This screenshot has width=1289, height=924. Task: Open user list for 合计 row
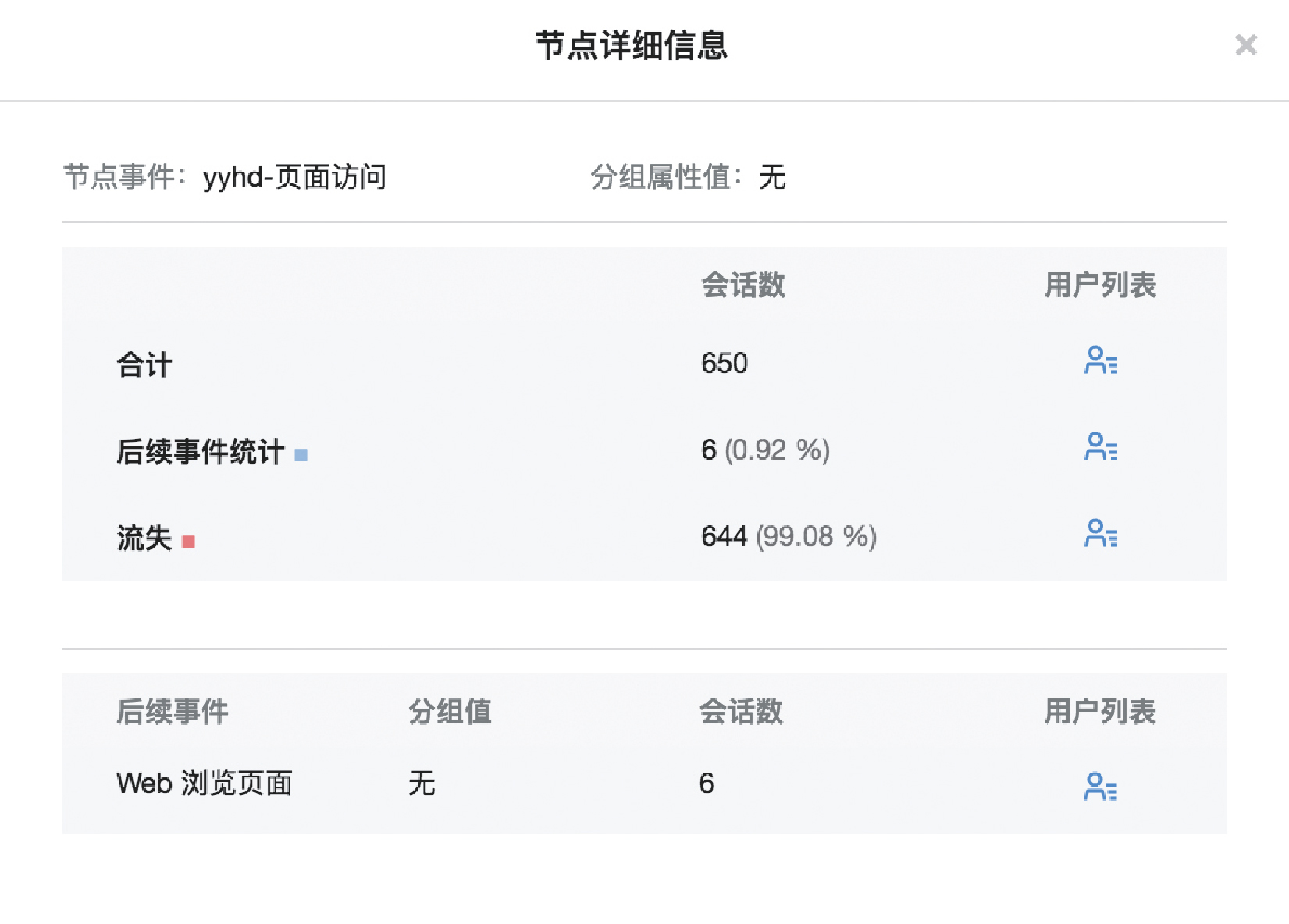(1101, 361)
